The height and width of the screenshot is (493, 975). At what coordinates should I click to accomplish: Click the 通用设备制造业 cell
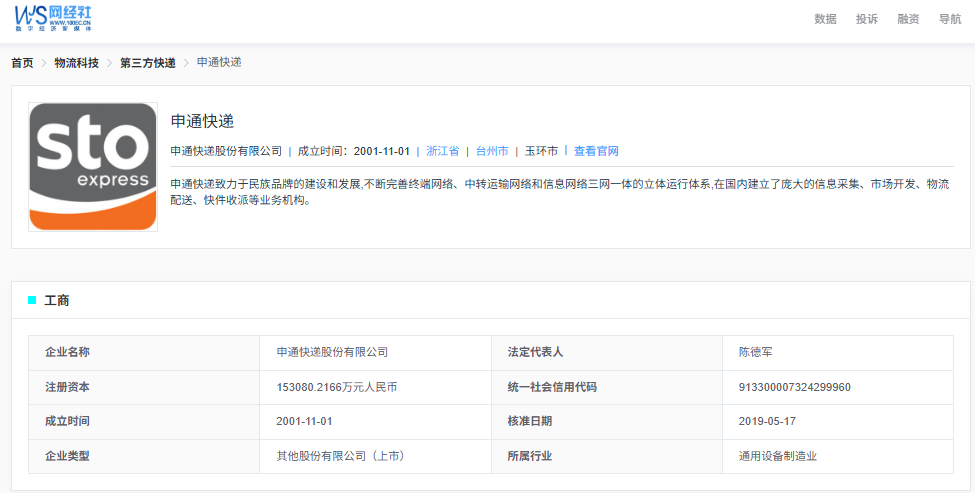838,456
